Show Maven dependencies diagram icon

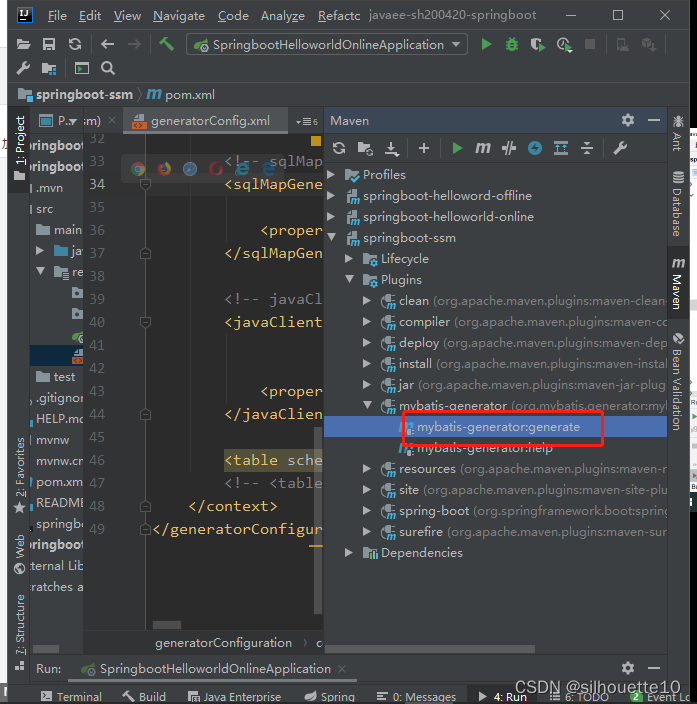pos(561,148)
